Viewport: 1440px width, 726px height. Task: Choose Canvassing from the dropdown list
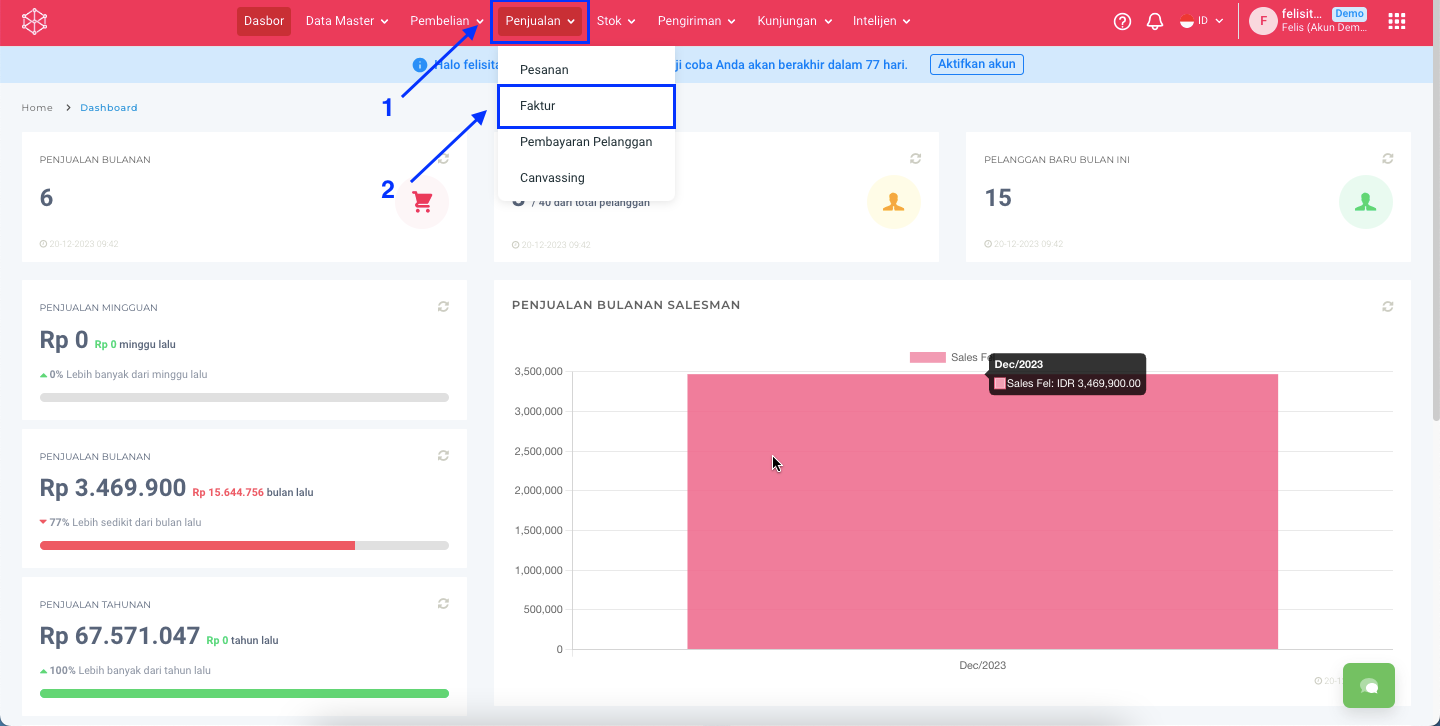552,178
